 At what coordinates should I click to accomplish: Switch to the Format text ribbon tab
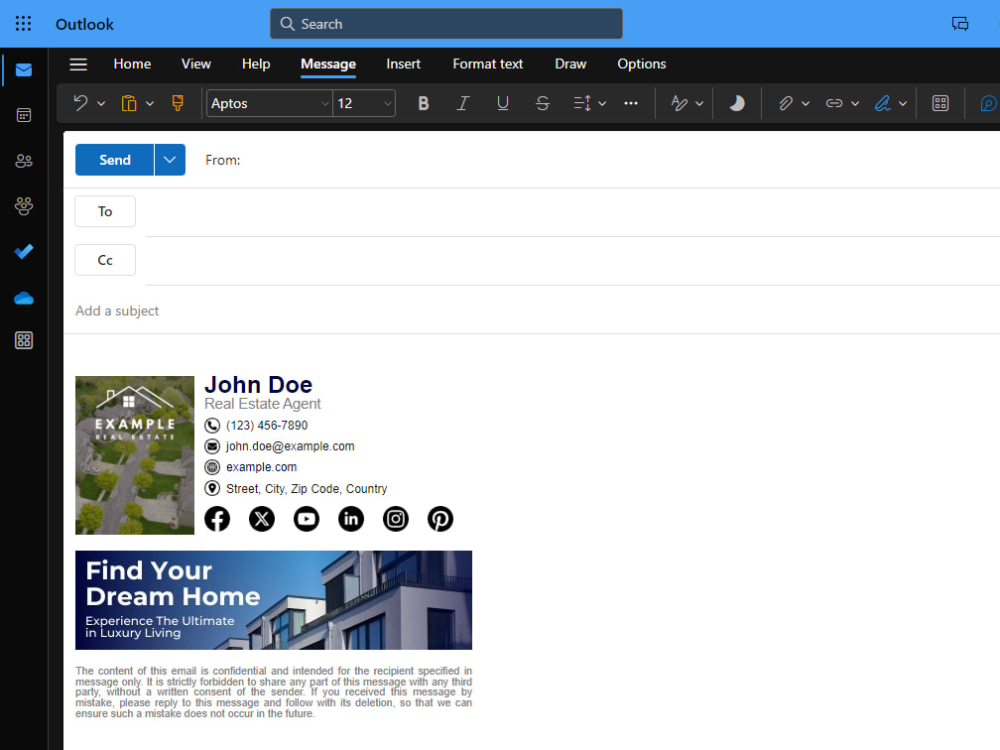pyautogui.click(x=487, y=64)
